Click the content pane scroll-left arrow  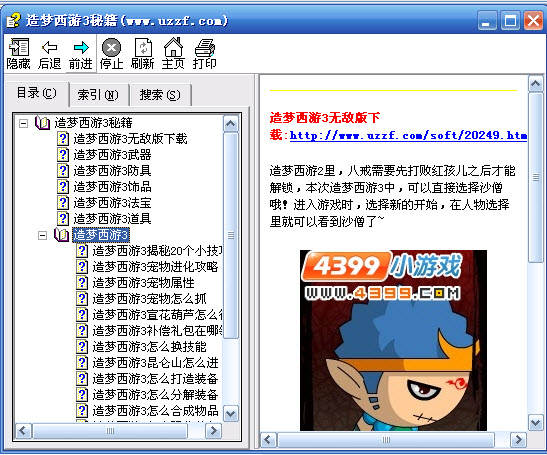[x=268, y=440]
